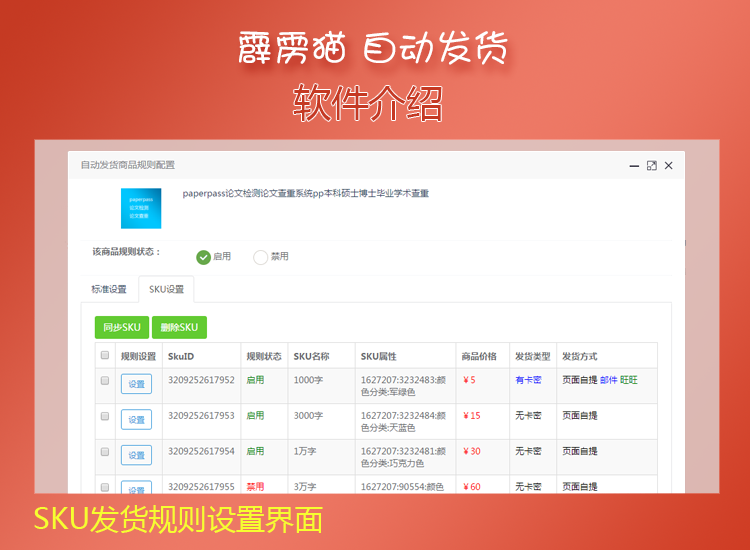Viewport: 750px width, 550px height.
Task: Select the 启用 rule status radio
Action: [x=203, y=257]
